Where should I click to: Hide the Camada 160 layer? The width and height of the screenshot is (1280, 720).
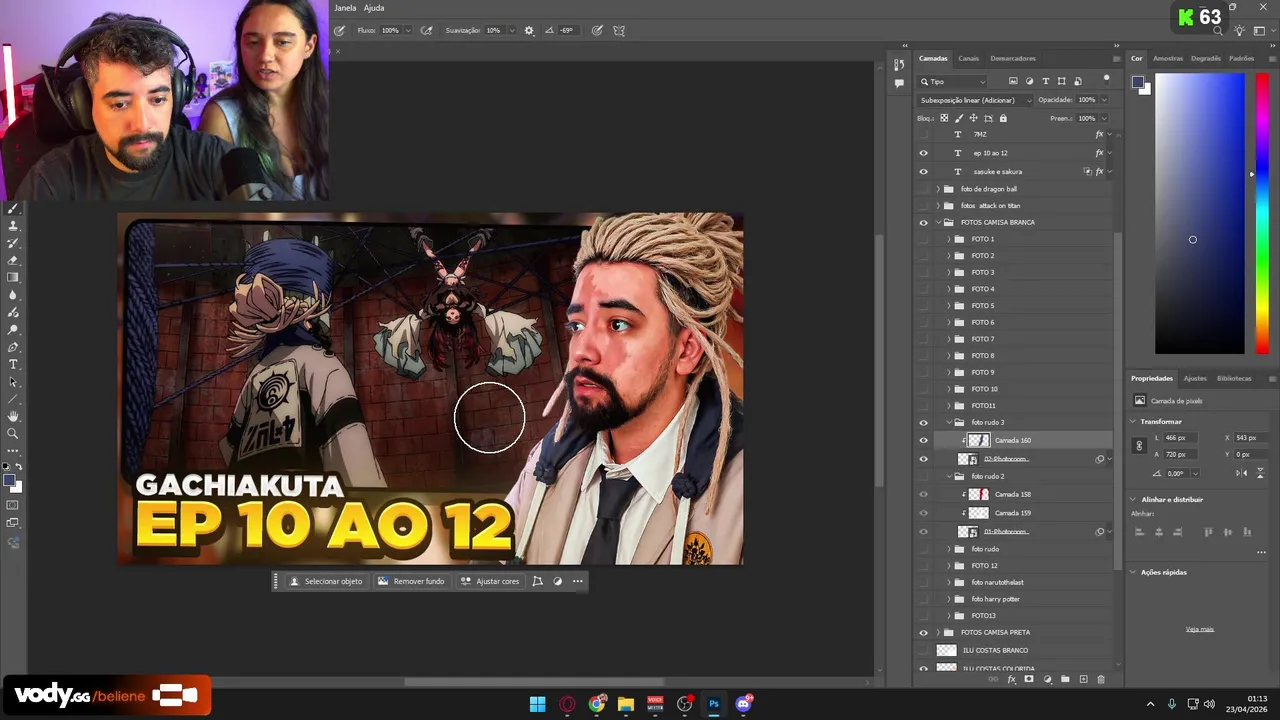tap(923, 440)
